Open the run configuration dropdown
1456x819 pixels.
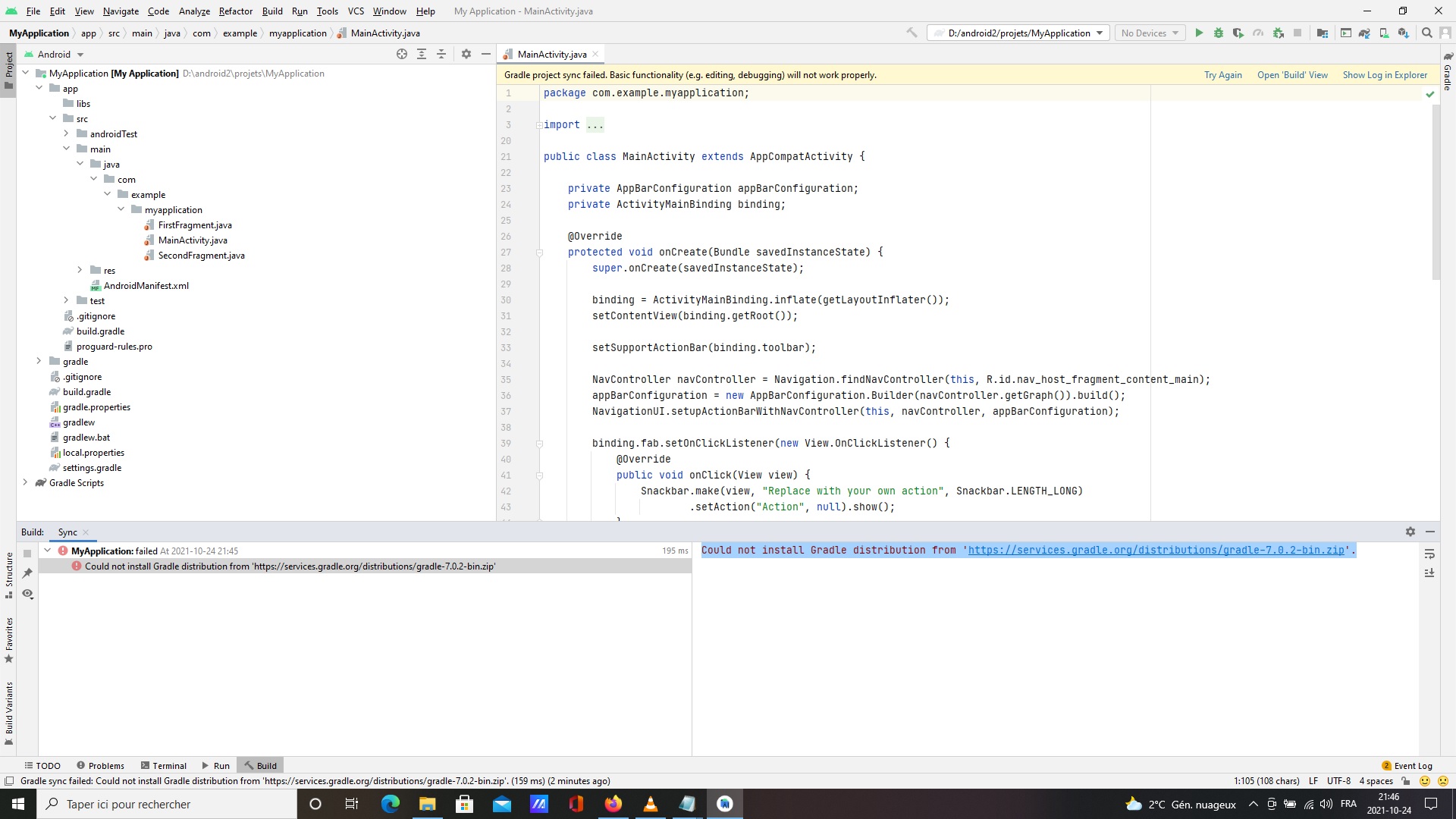[x=1019, y=33]
